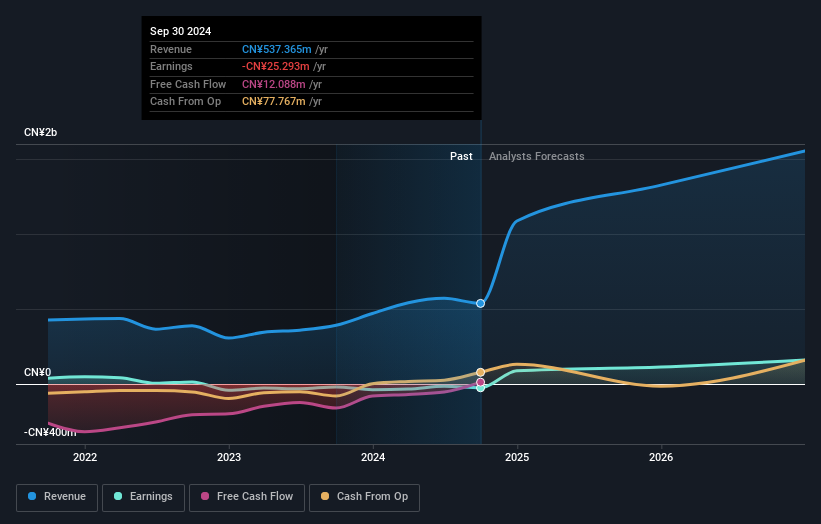Click the revenue value CN¥537.365m

coord(276,49)
